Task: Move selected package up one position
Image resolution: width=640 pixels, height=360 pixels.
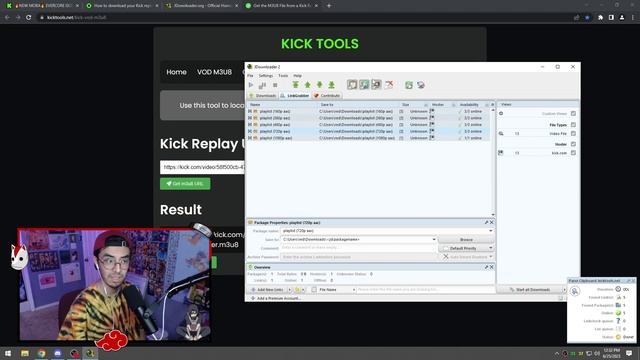Action: click(307, 84)
